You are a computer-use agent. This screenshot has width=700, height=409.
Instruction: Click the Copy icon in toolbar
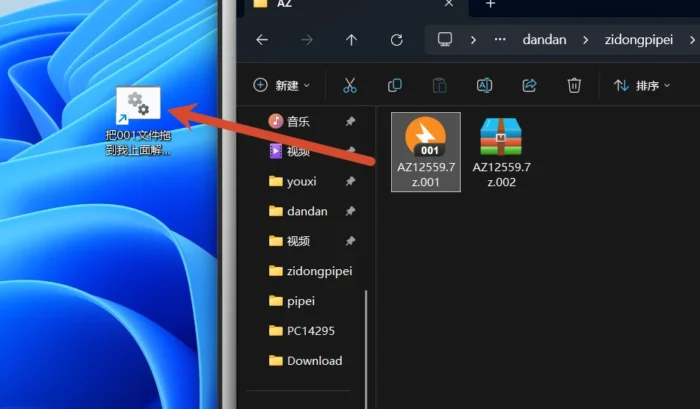click(x=395, y=85)
